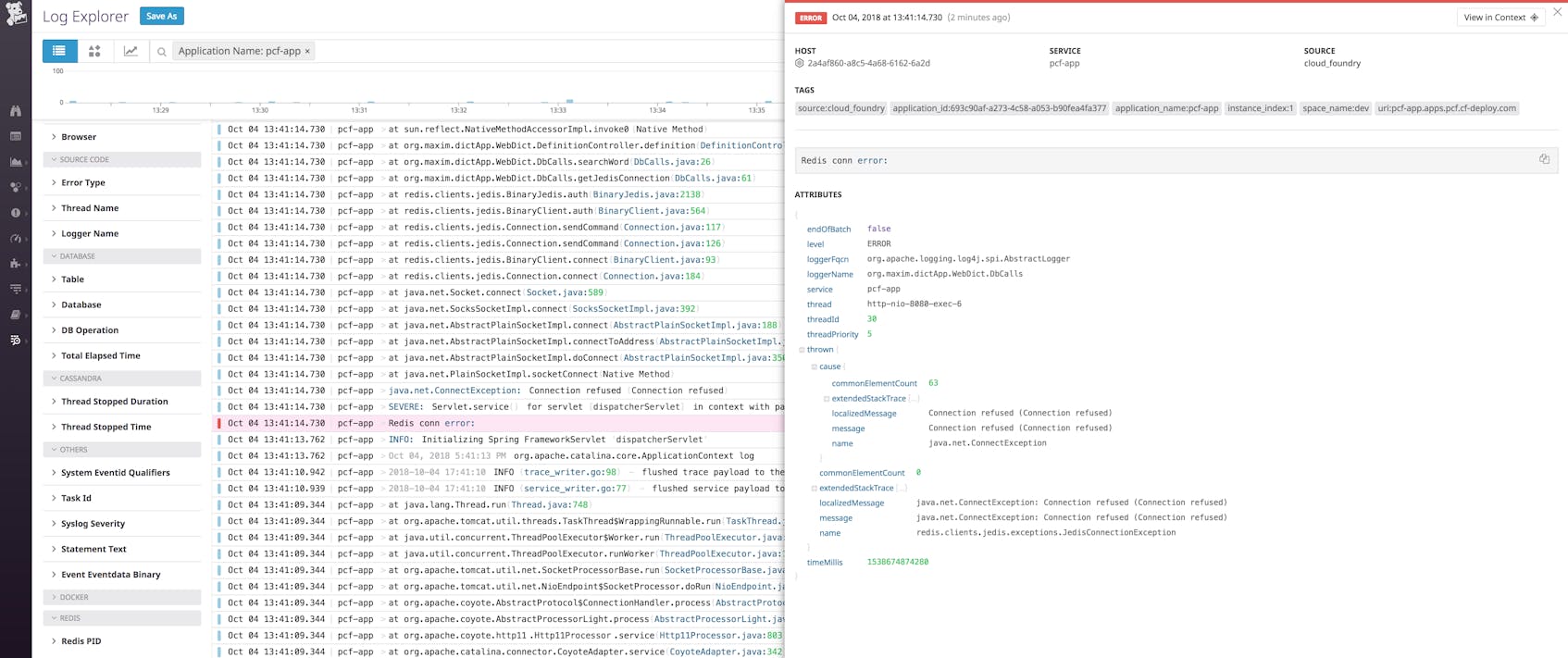
Task: Open the Metrics gauge sidebar icon
Action: point(16,238)
